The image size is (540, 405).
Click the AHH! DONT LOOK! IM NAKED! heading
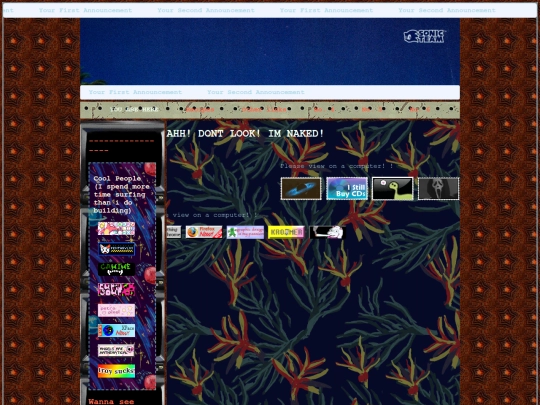pos(245,134)
